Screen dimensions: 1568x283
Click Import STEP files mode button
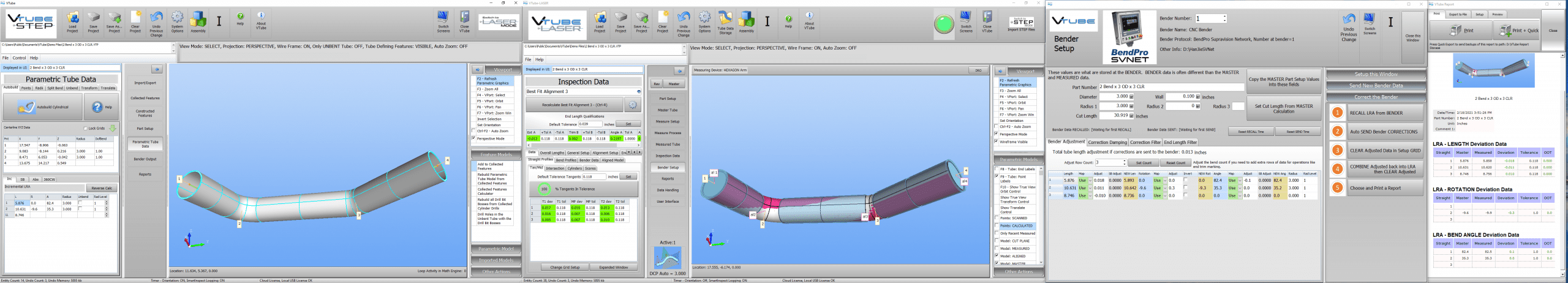[1021, 23]
